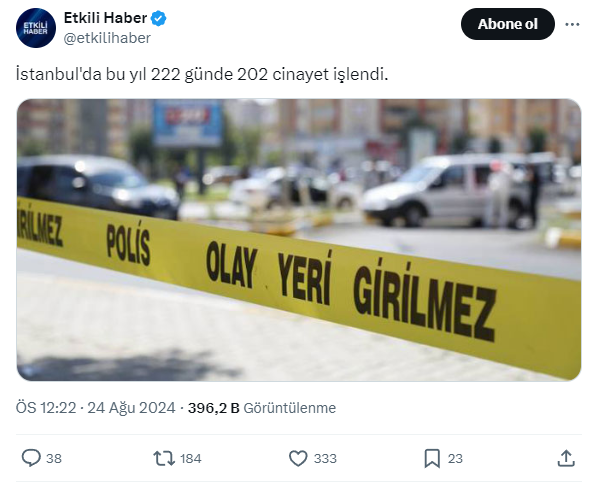
Task: Open the @etkilihaber handle link
Action: tap(107, 38)
